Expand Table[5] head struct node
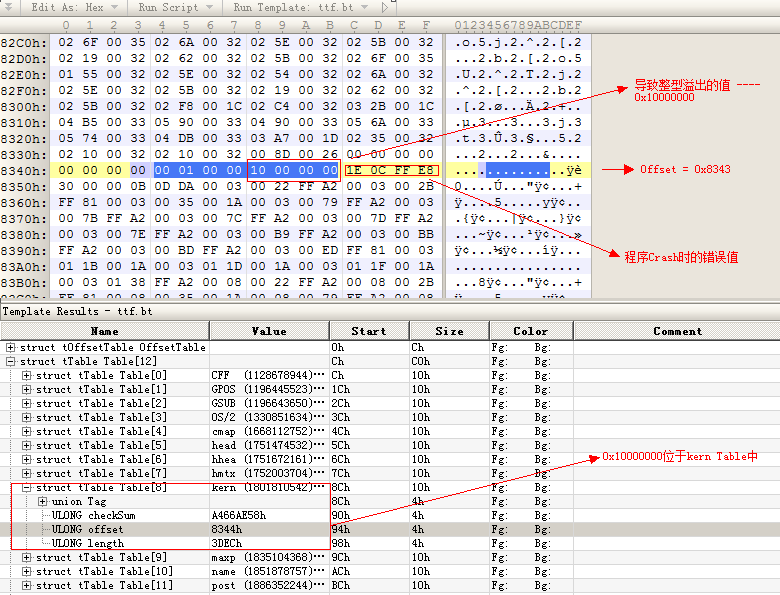Screen dimensions: 780x595 26,445
